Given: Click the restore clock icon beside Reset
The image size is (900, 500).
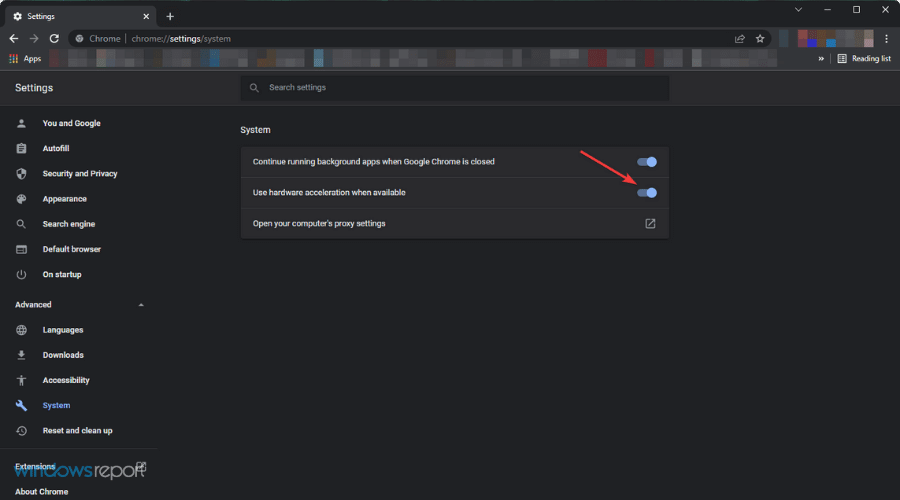Looking at the screenshot, I should [x=21, y=431].
